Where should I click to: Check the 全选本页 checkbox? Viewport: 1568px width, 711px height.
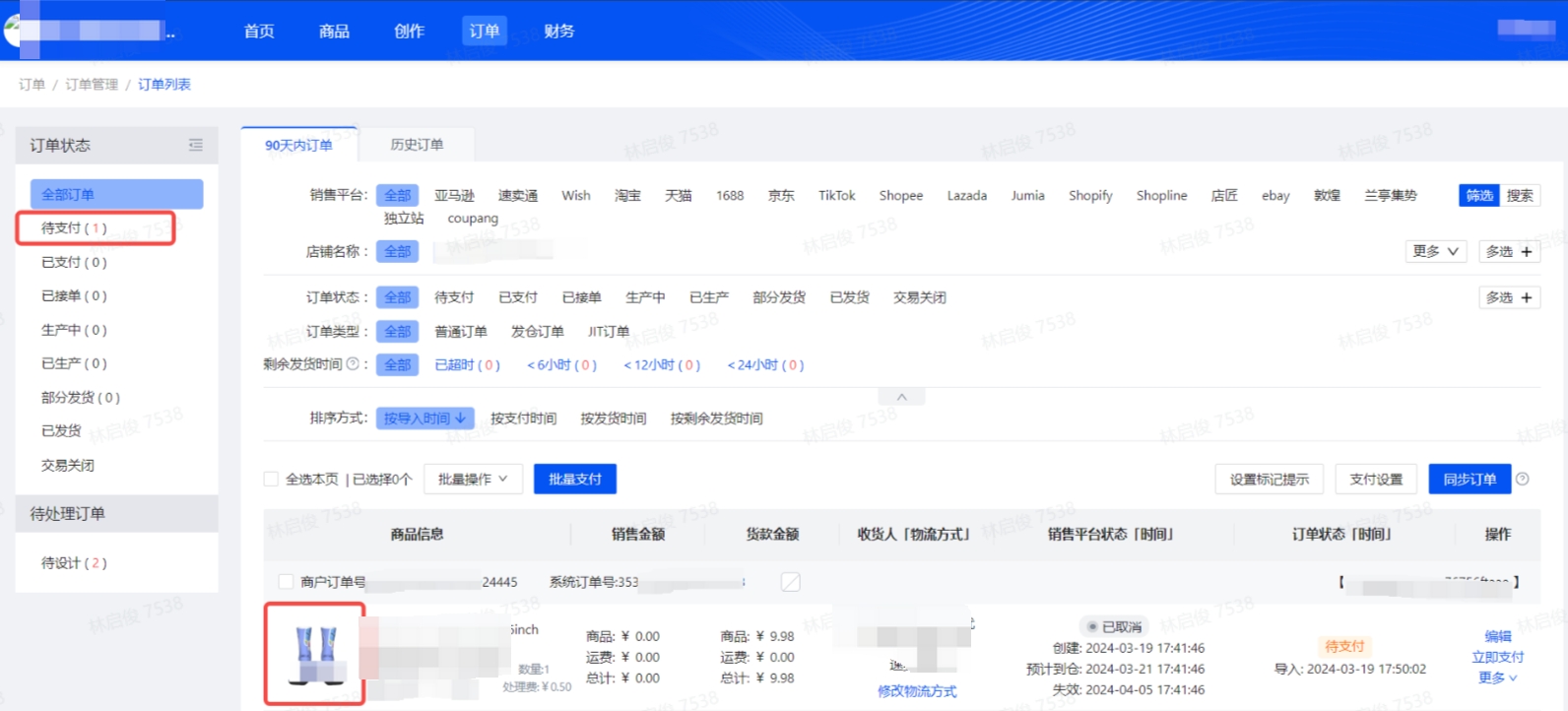click(x=271, y=480)
